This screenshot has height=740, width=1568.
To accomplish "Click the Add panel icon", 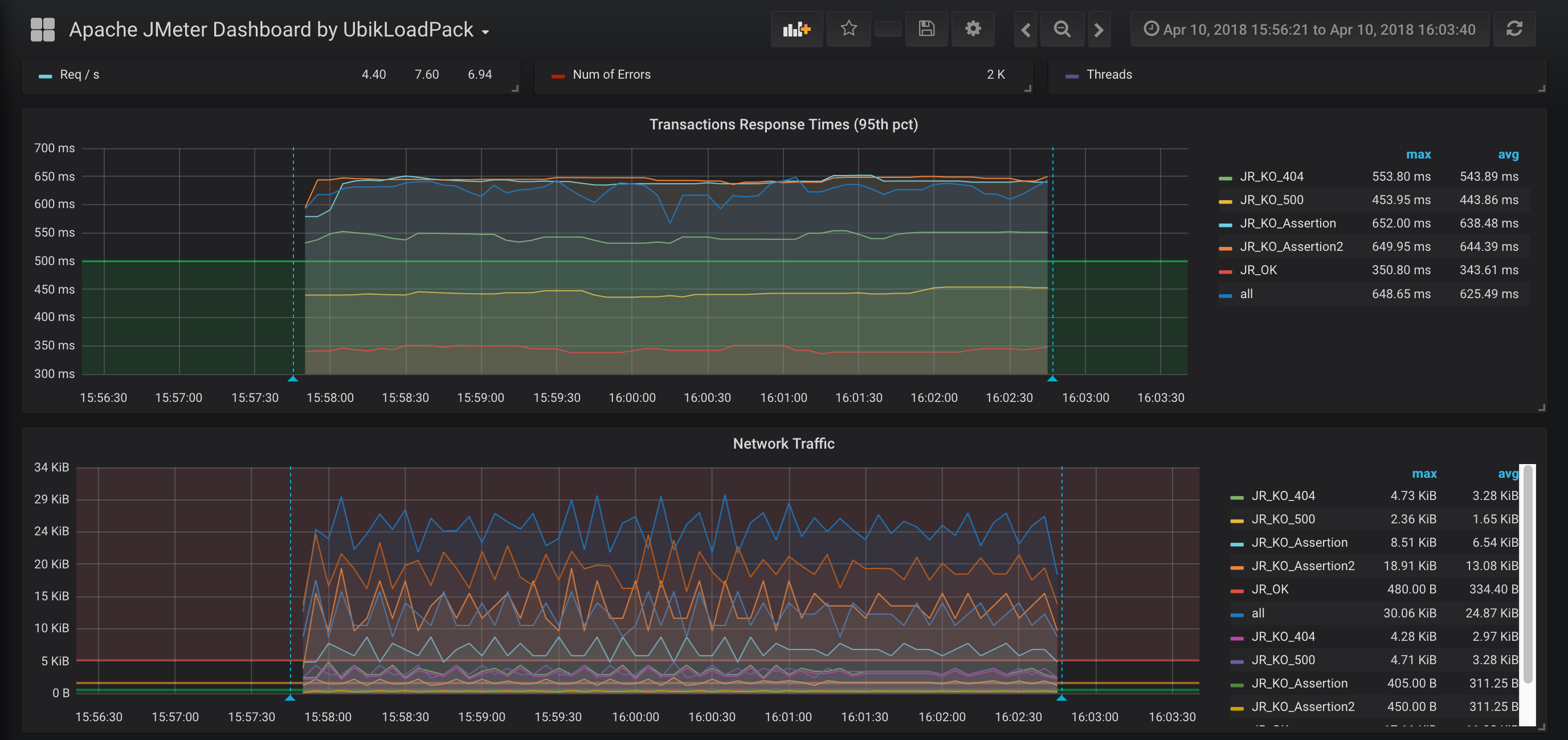I will [x=796, y=29].
